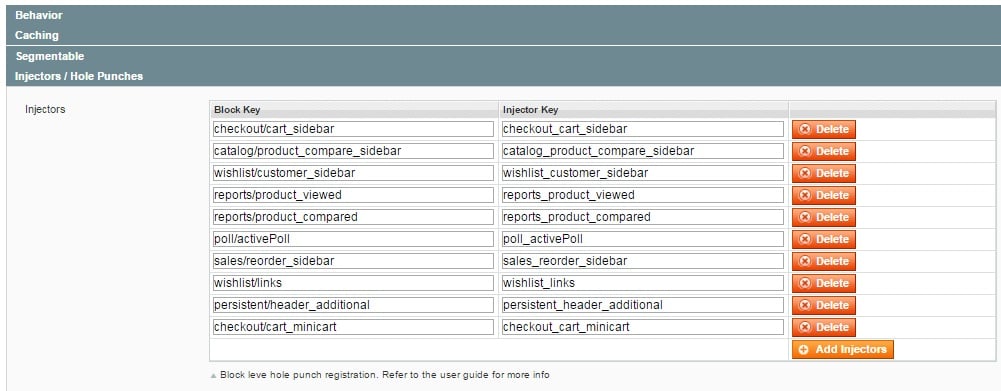Click x icon for sales/reorder_sidebar row
Screen dimensions: 1001x391
click(804, 261)
